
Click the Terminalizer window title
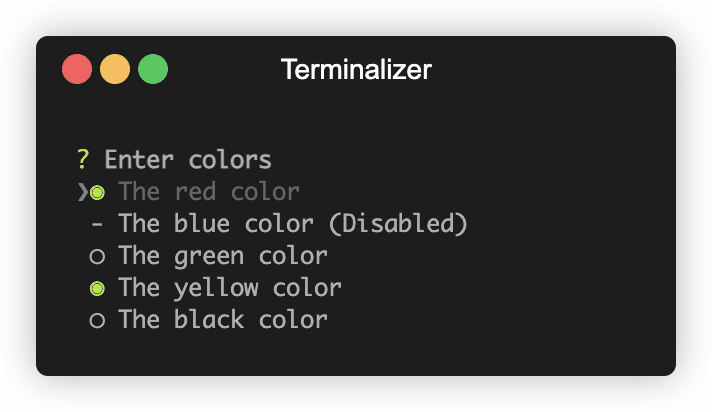click(356, 70)
